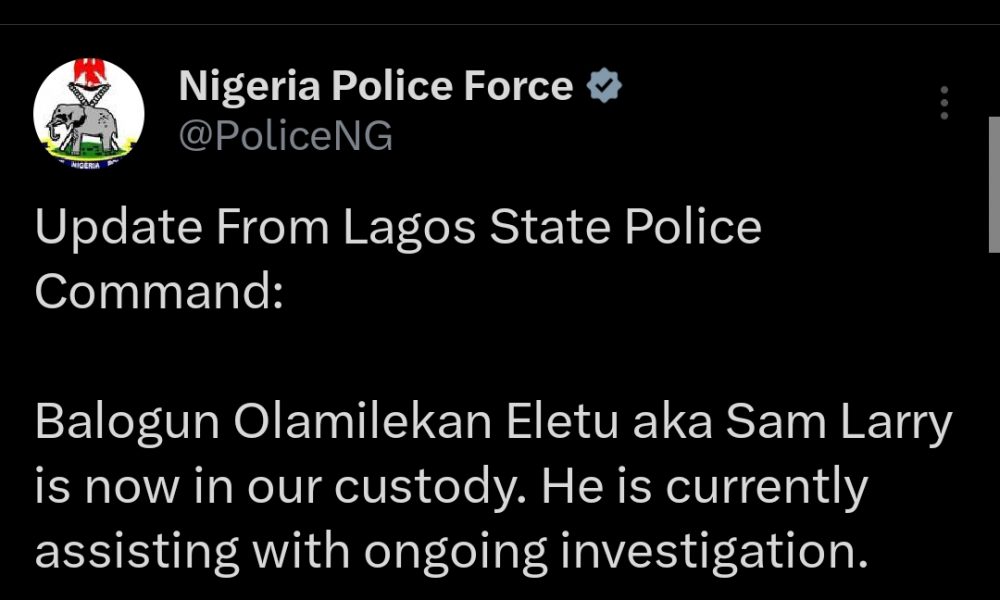
Task: Click the blue verified badge
Action: point(603,87)
